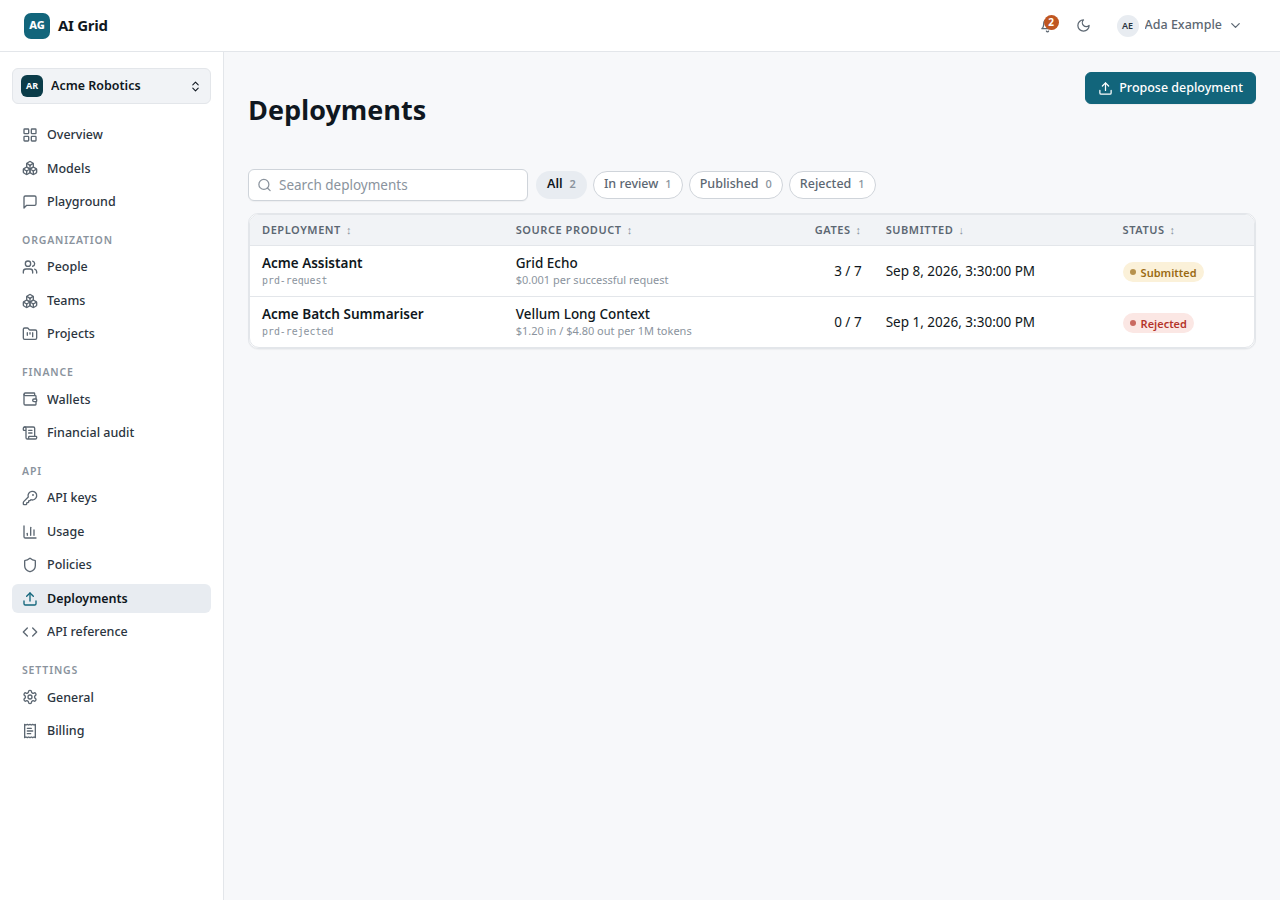1280x900 pixels.
Task: Focus the Search deployments field
Action: tap(388, 185)
